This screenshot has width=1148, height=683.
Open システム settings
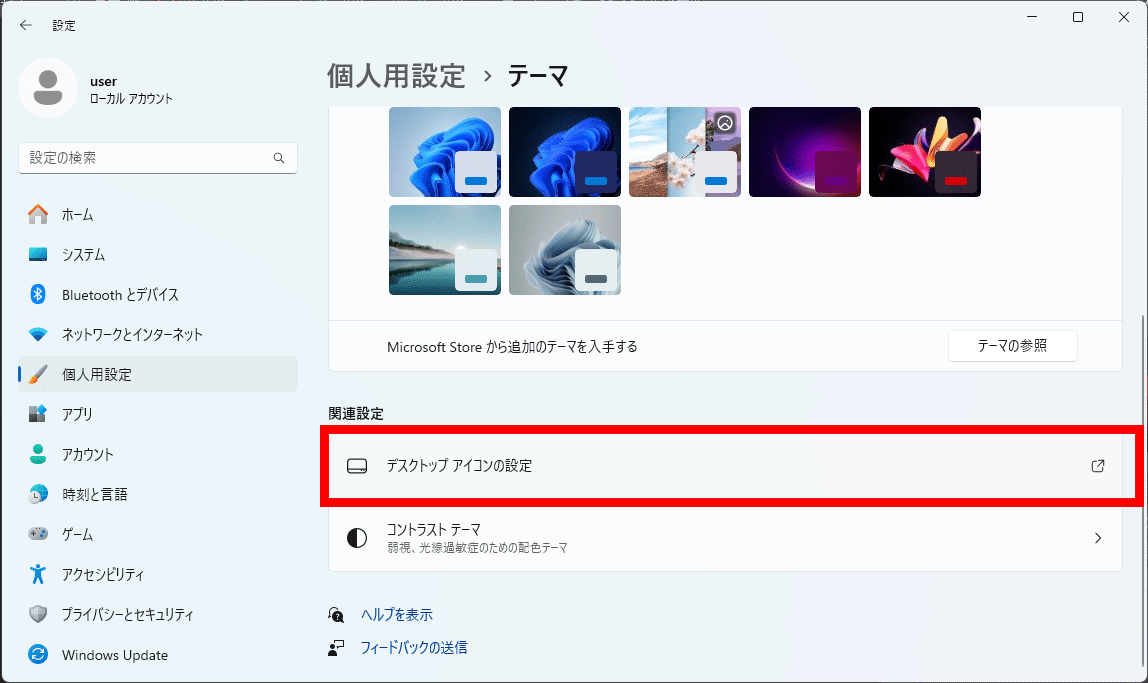(157, 255)
